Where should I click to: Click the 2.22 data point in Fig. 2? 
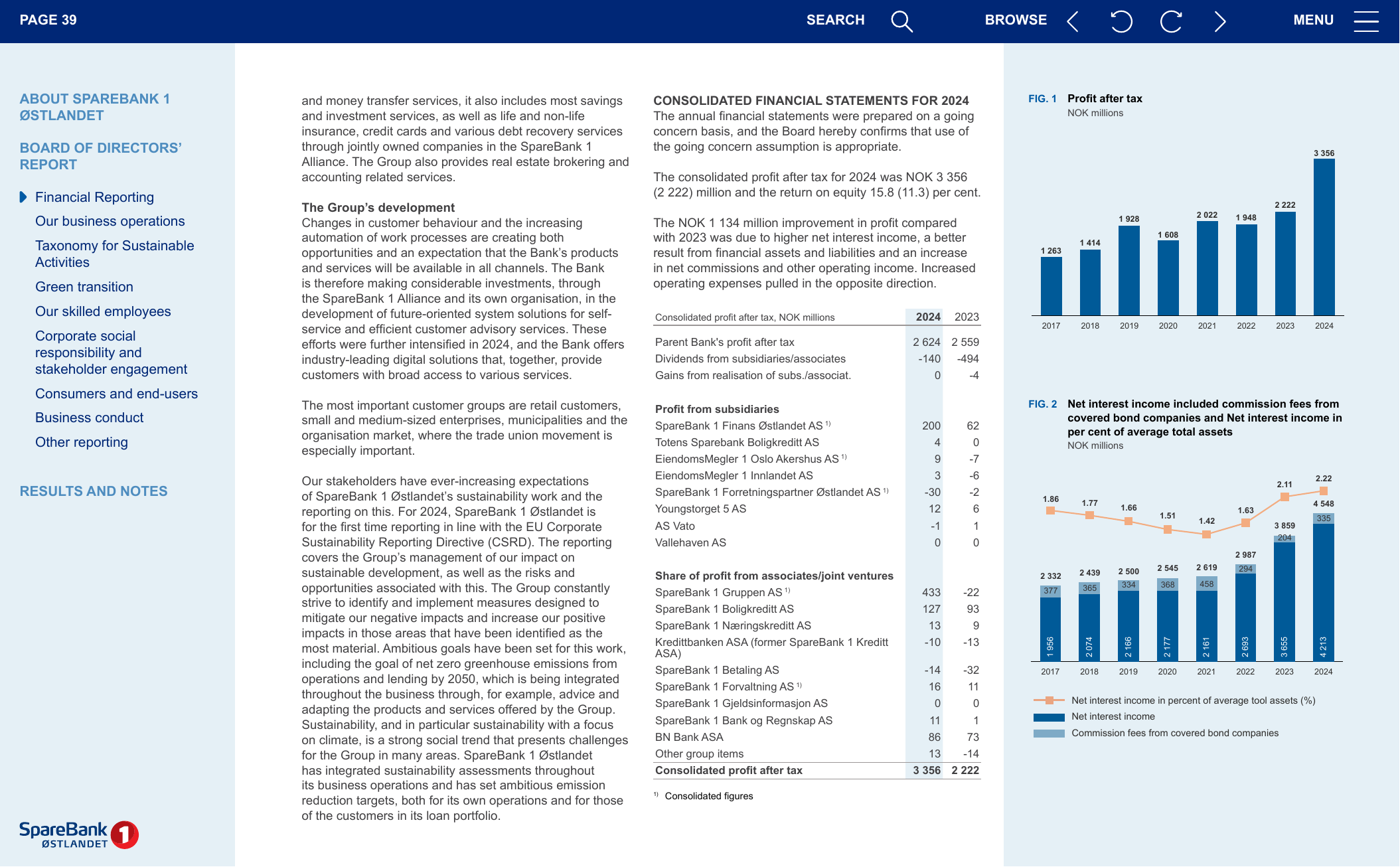[x=1323, y=491]
